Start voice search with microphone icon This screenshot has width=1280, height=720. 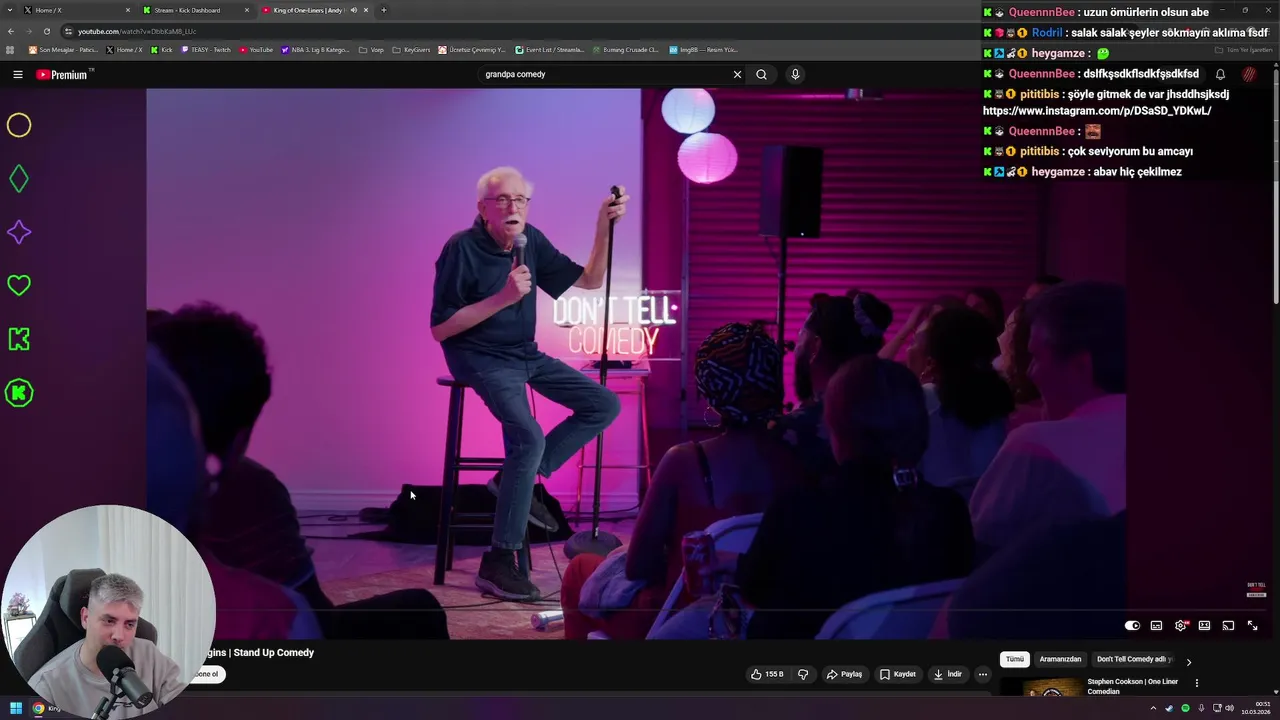[x=795, y=74]
